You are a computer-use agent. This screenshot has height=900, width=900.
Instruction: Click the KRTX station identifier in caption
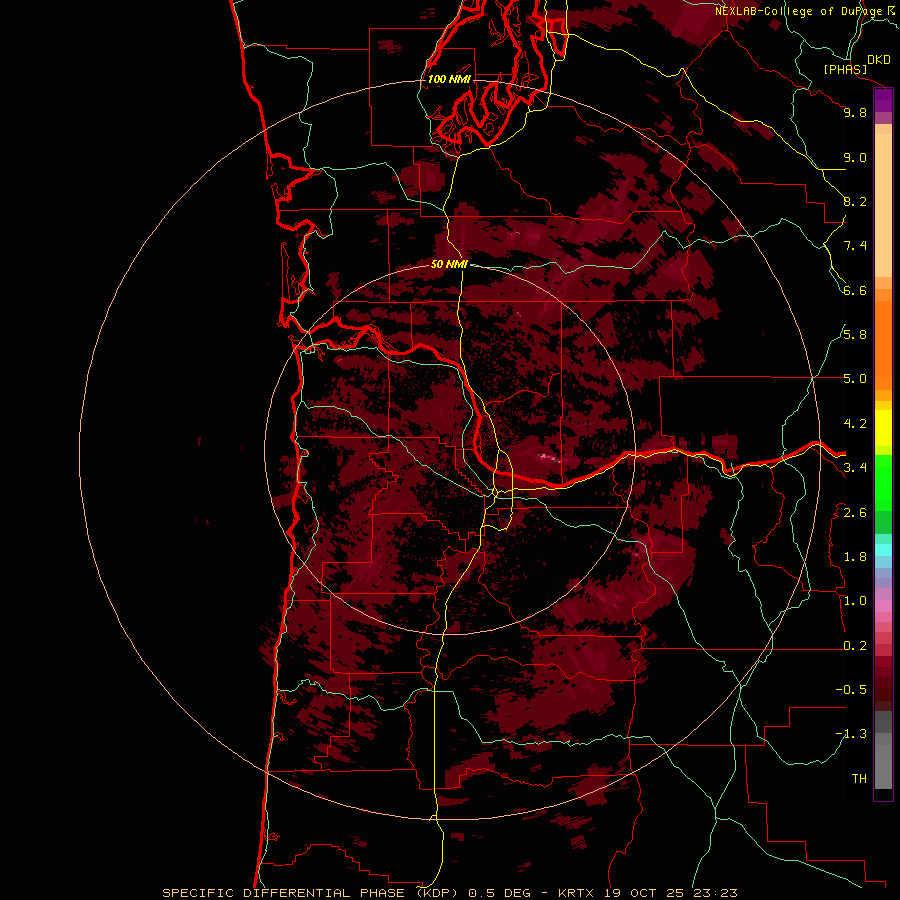point(578,893)
